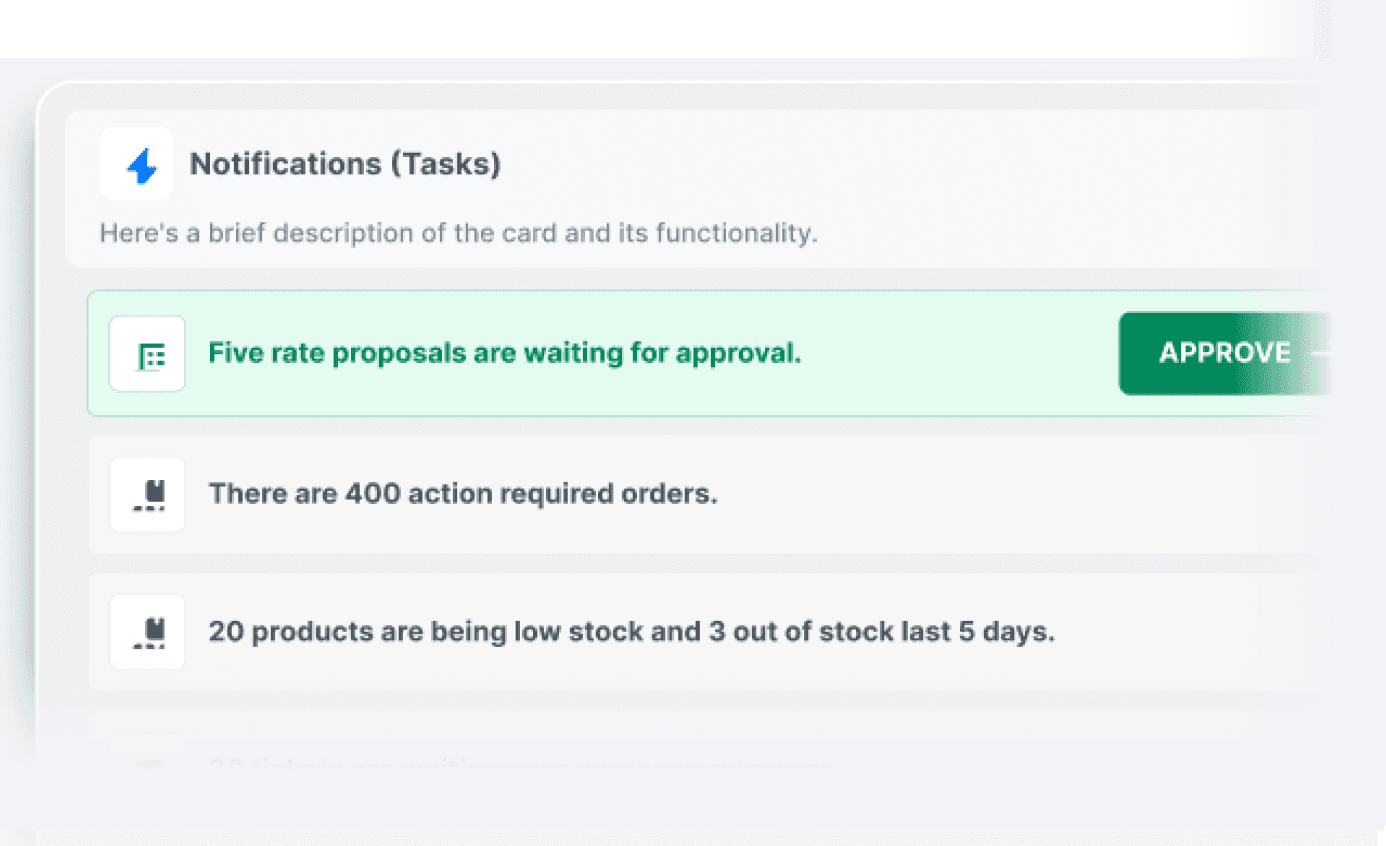1386x846 pixels.
Task: Click the faded fourth notification text
Action: coord(520,768)
